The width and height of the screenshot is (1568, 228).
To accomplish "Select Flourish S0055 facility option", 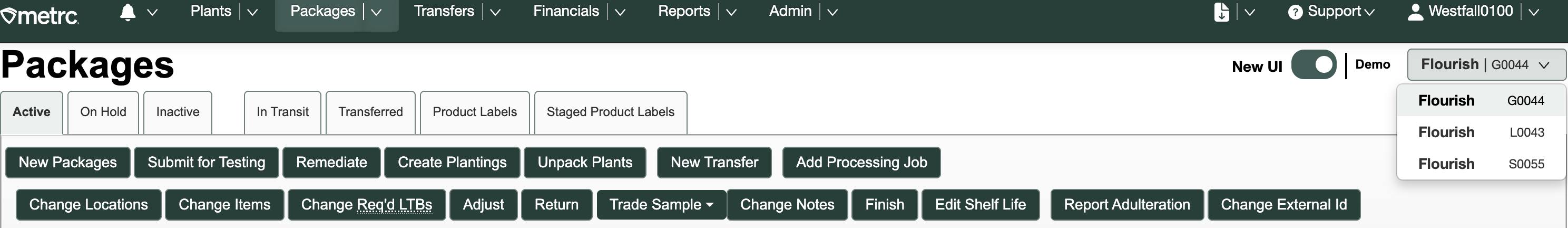I will click(x=1481, y=164).
